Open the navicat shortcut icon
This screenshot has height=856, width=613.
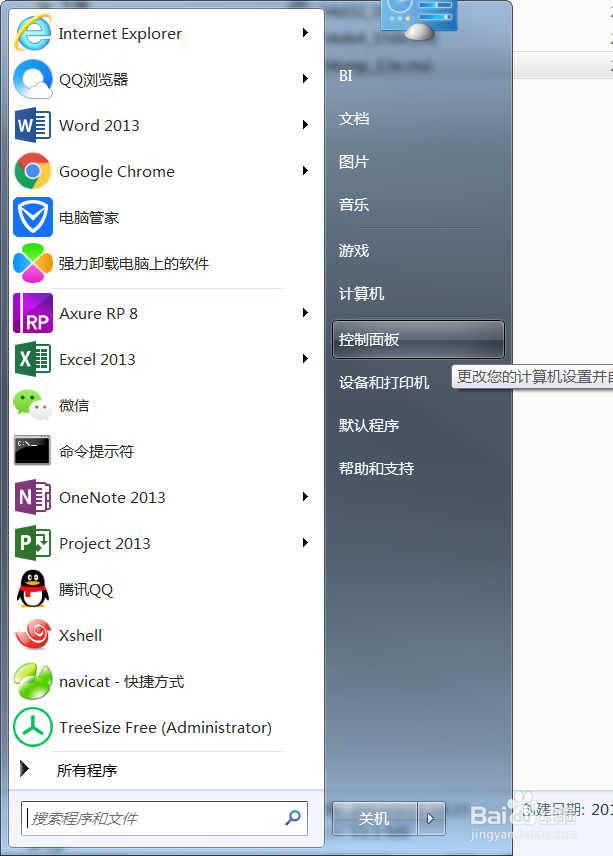pos(33,681)
